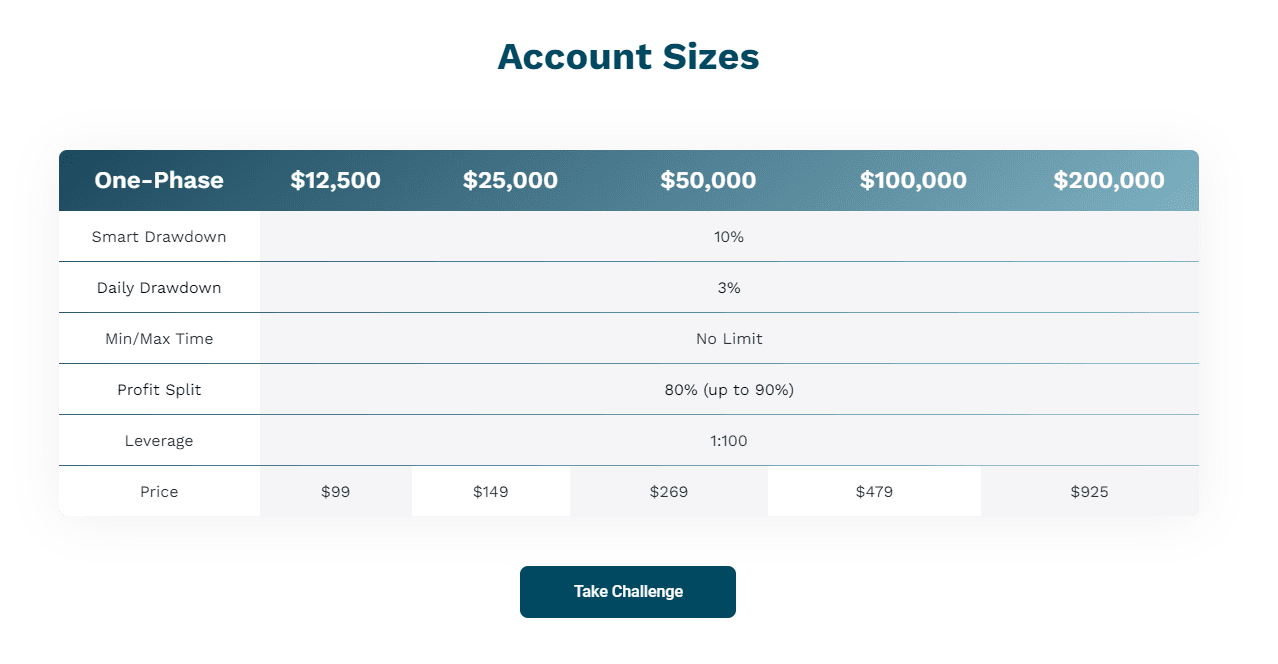Select the $12,500 account size header
1278x664 pixels.
[x=336, y=180]
